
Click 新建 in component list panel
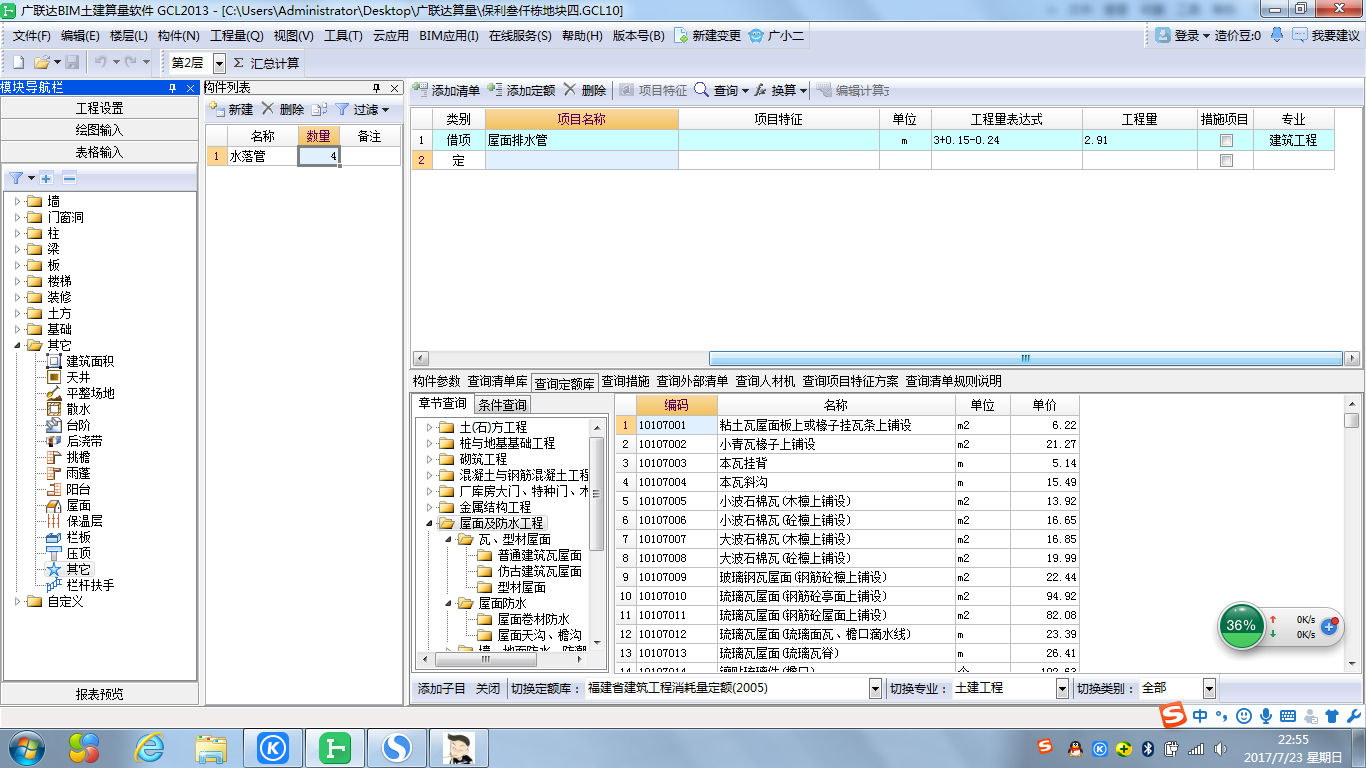coord(232,110)
